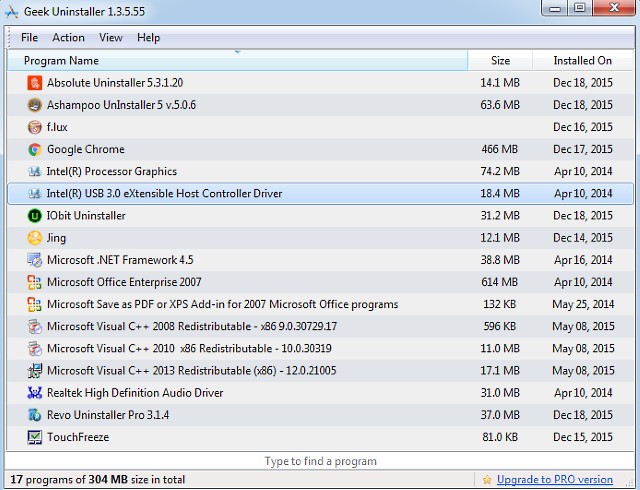Click the 614 MB size value
Screen dimensions: 640x490
click(x=500, y=282)
